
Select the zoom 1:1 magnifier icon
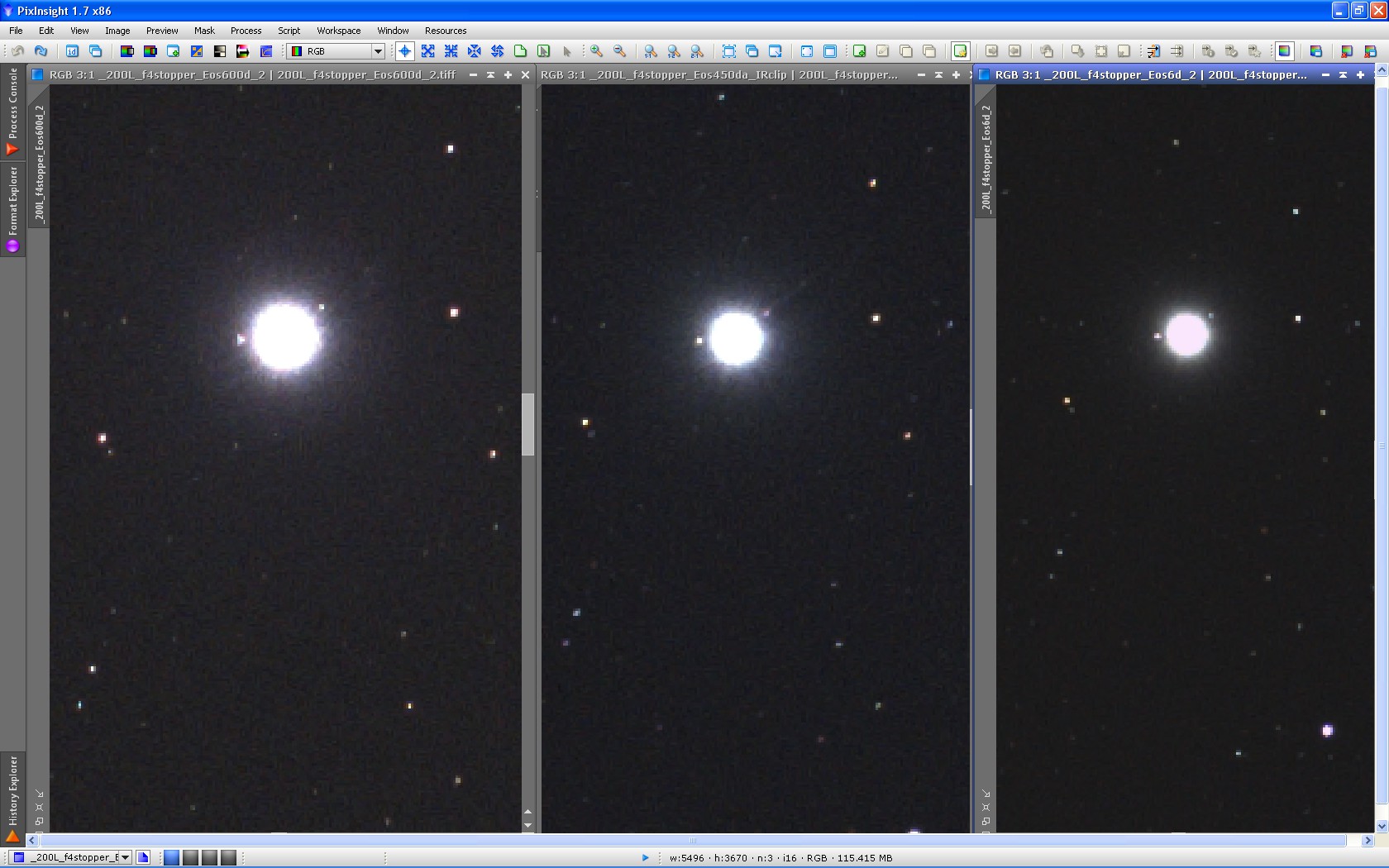[651, 51]
